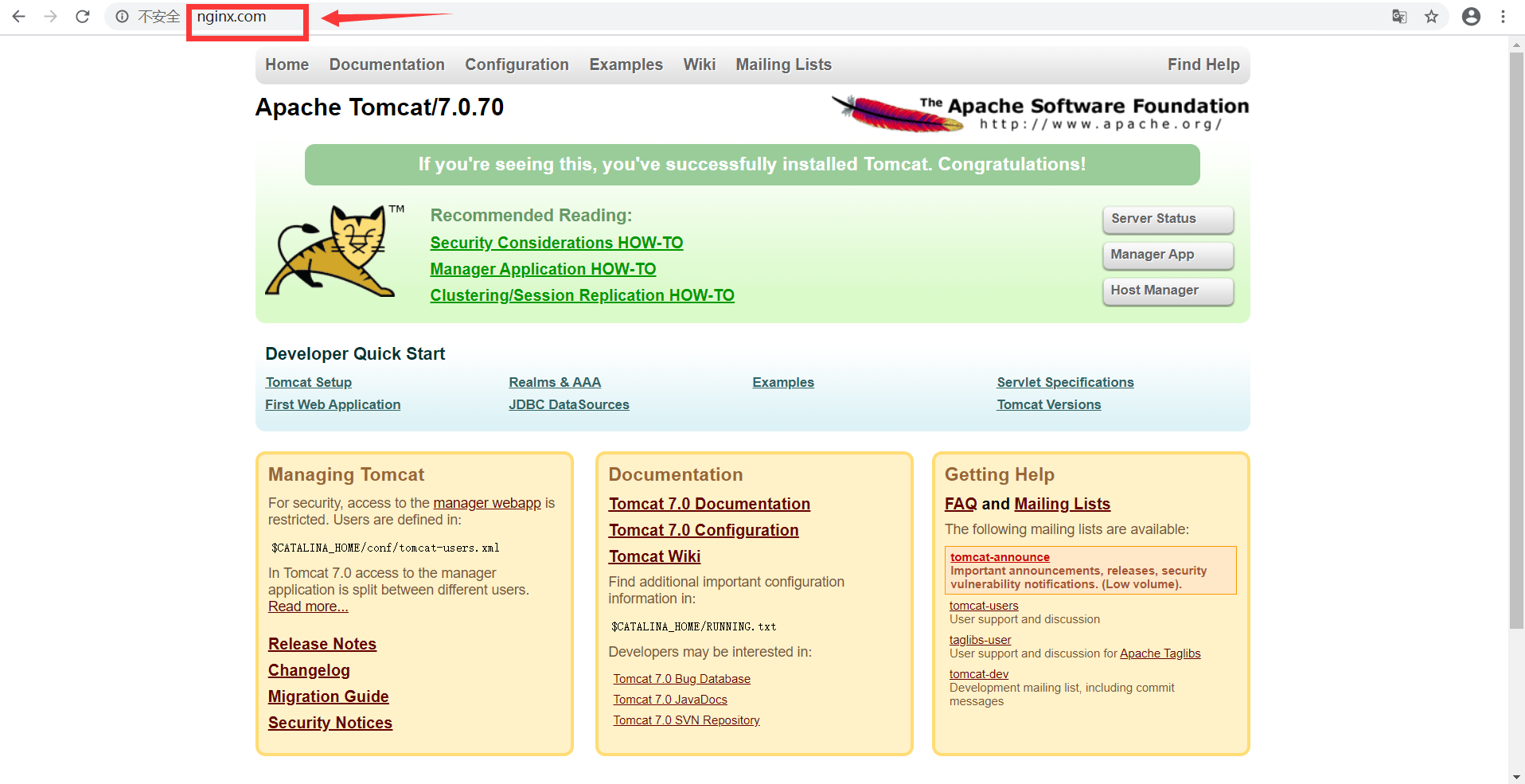
Task: Click the Developer Quick Start heading
Action: coord(355,354)
